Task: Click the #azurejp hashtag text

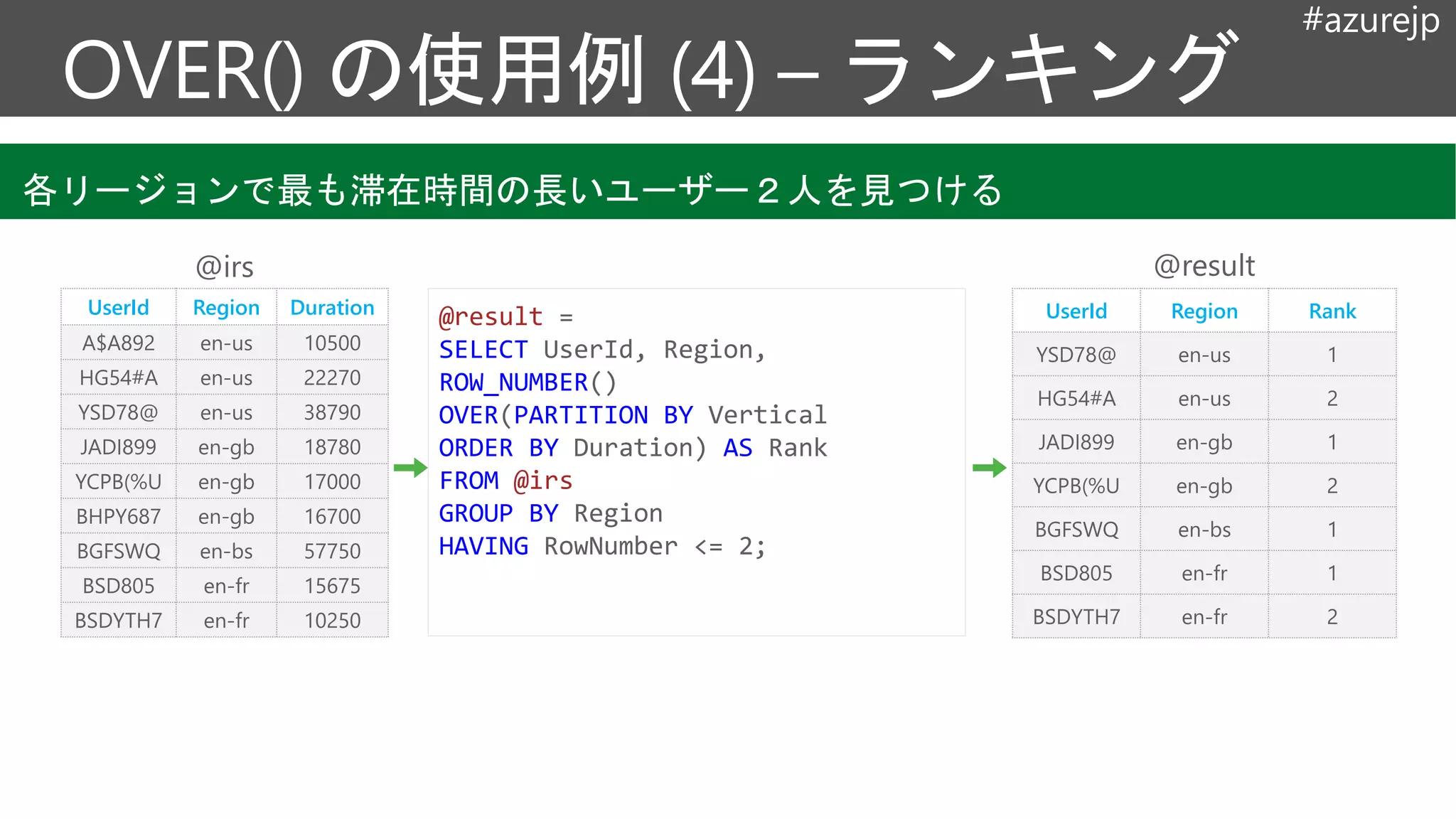Action: pyautogui.click(x=1371, y=21)
